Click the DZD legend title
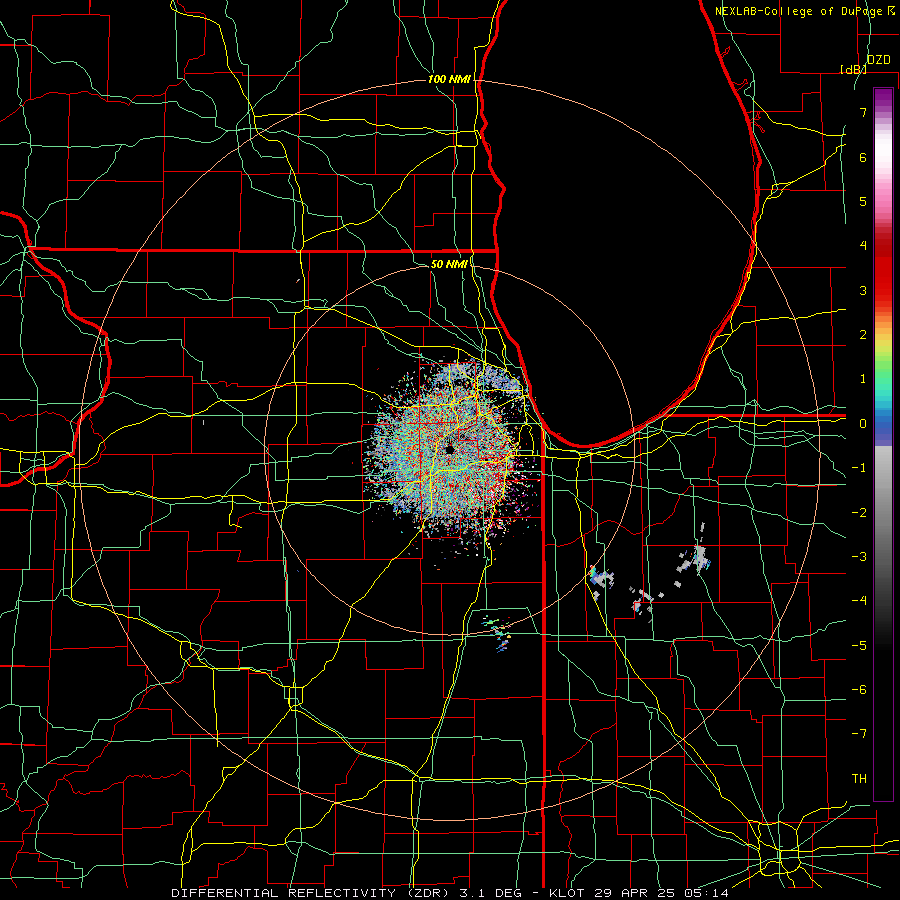The width and height of the screenshot is (900, 900). tap(878, 60)
